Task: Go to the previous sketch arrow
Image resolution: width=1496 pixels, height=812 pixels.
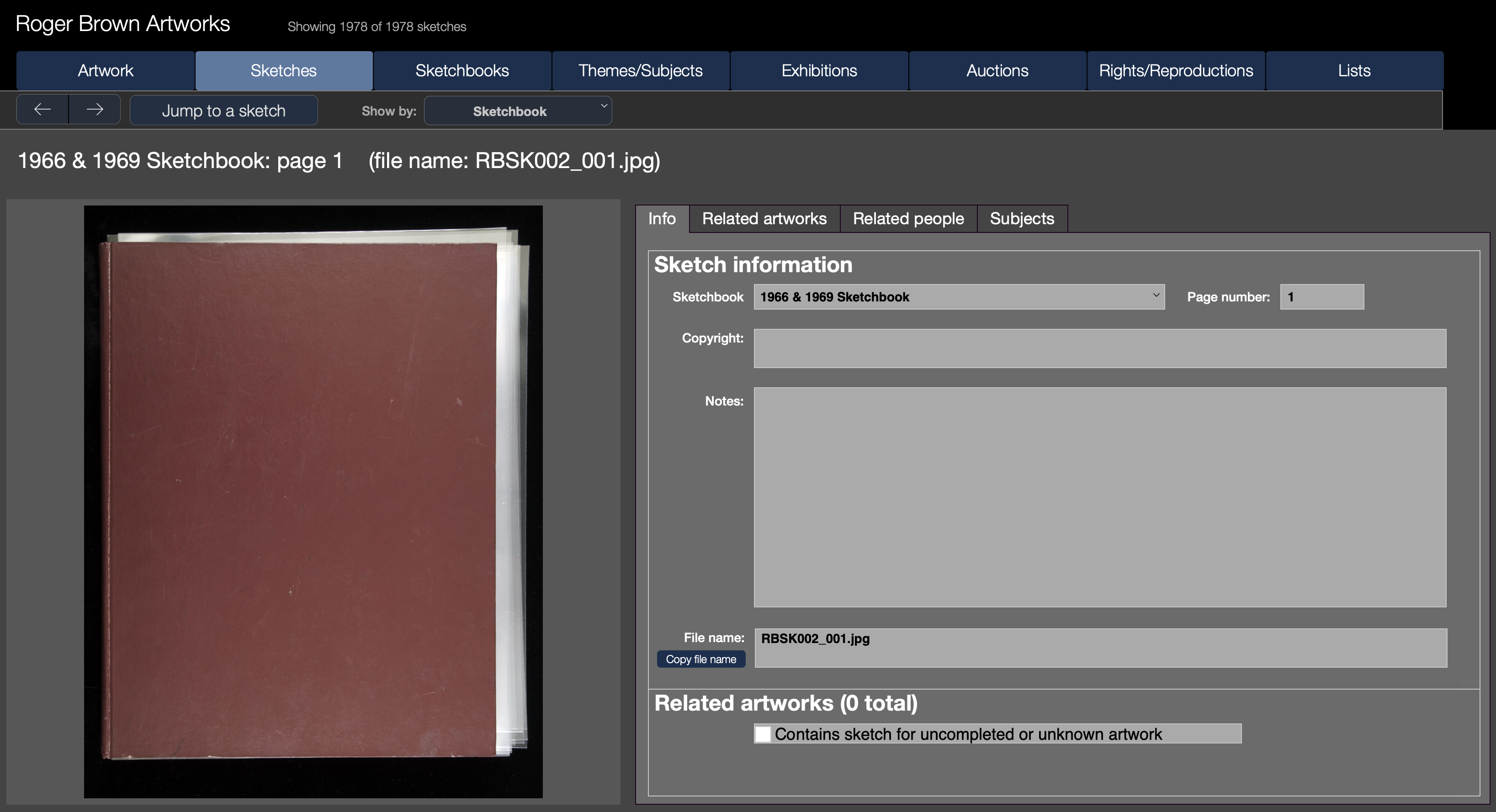Action: [42, 109]
